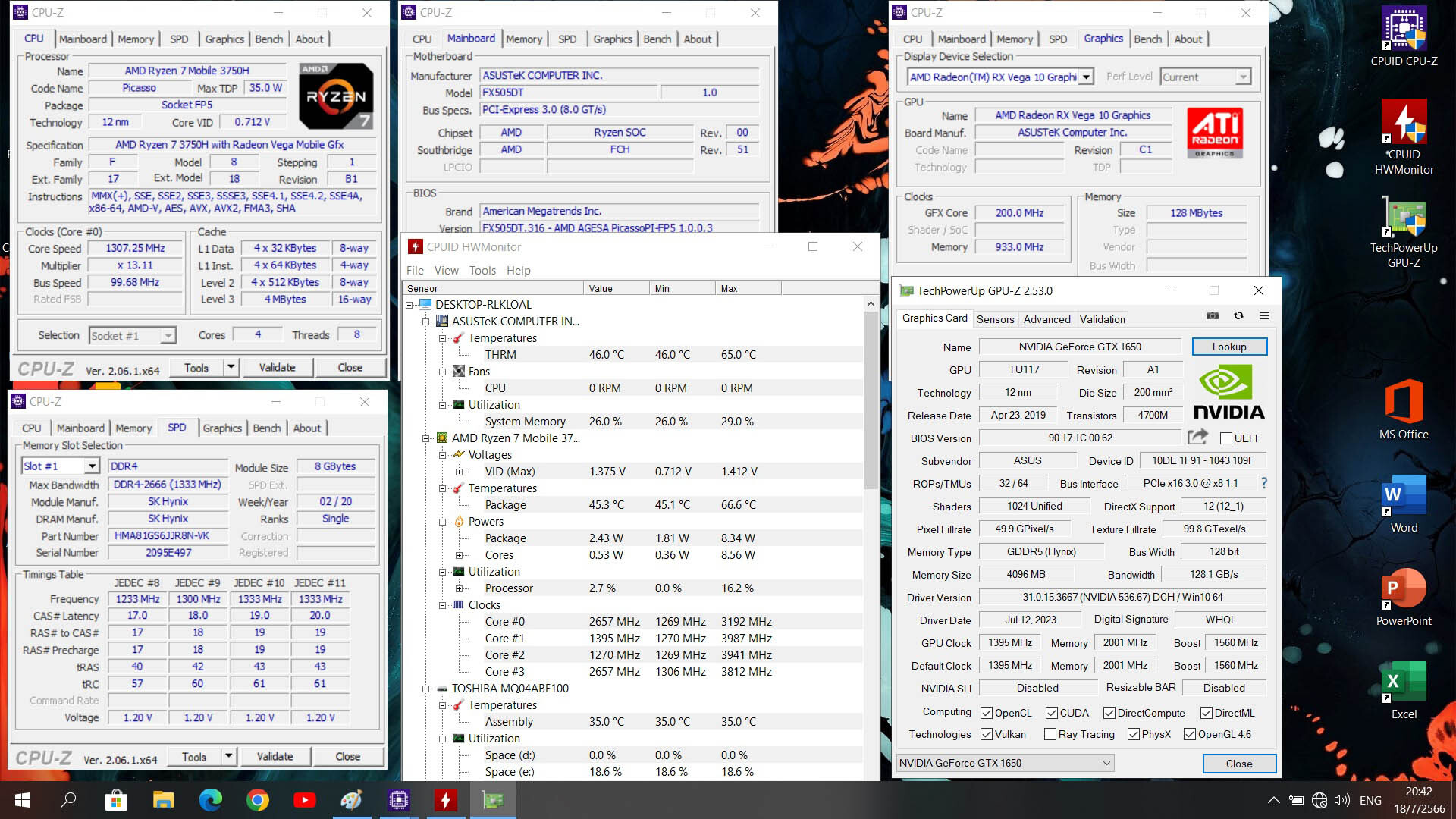Click the HWMonitor taskbar icon
Viewport: 1456px width, 819px height.
click(445, 800)
